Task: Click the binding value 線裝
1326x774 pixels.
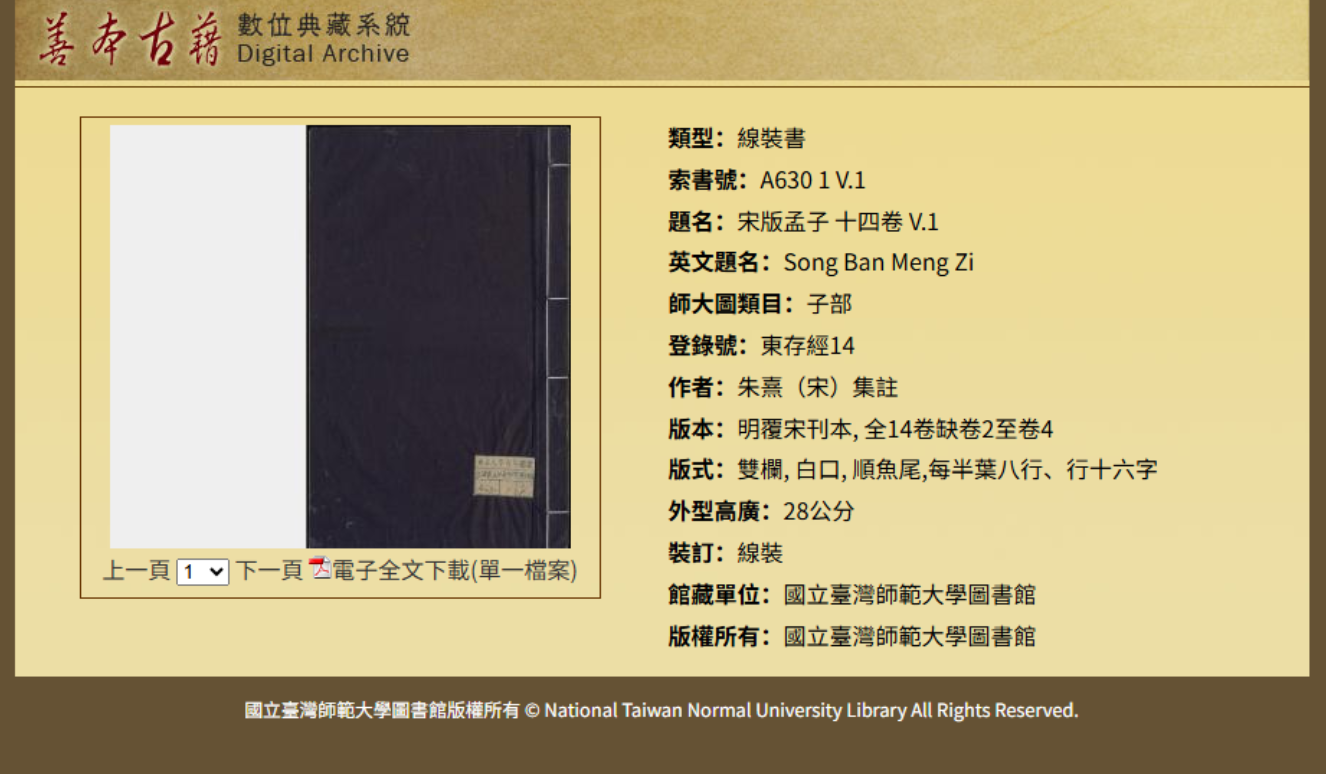Action: click(x=760, y=553)
